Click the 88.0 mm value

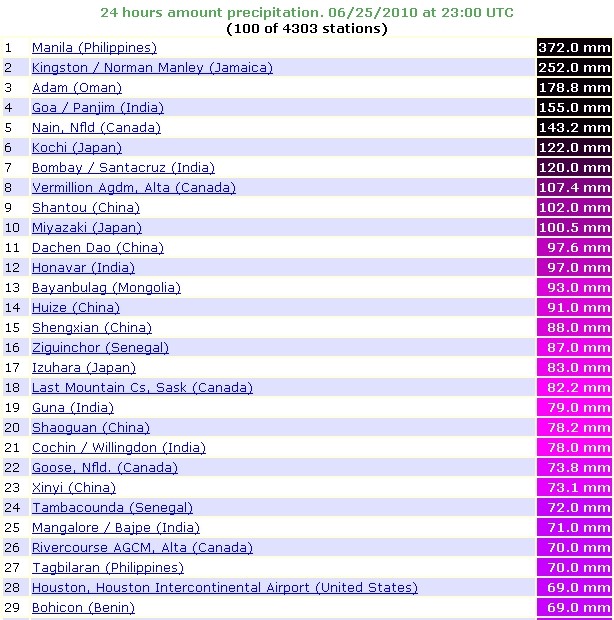574,328
